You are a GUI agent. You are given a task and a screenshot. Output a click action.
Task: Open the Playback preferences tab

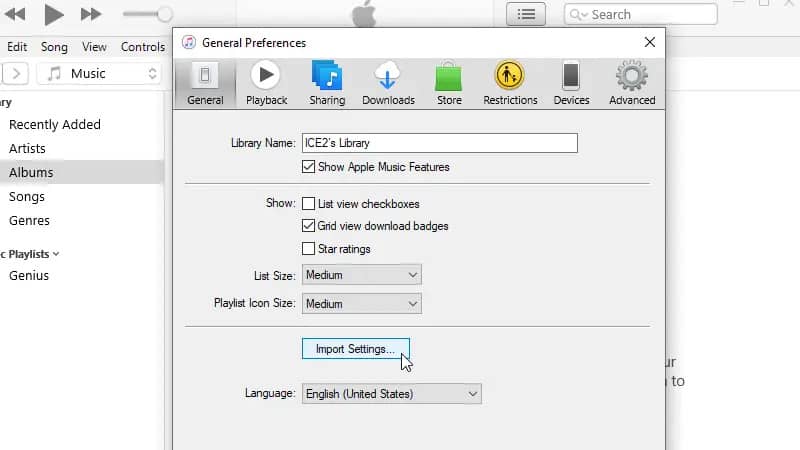(266, 84)
